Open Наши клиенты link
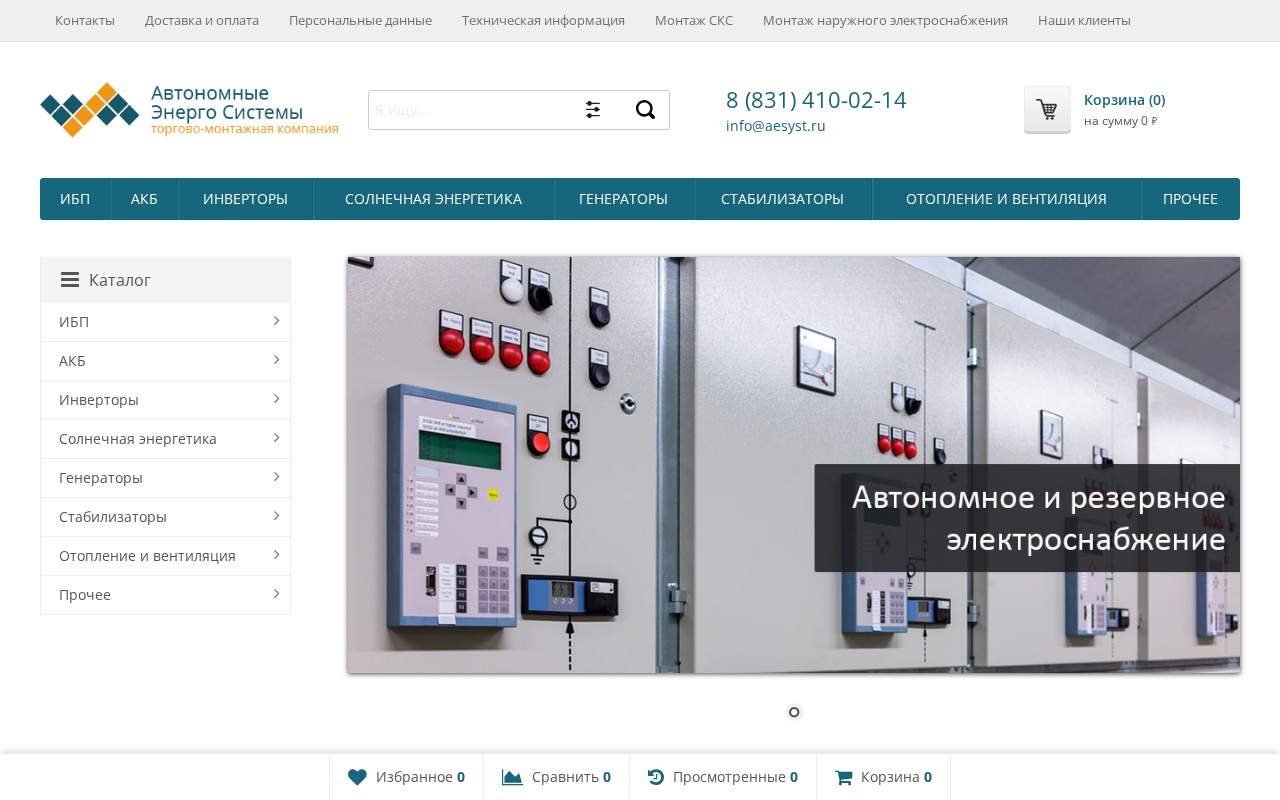This screenshot has width=1280, height=800. tap(1084, 20)
